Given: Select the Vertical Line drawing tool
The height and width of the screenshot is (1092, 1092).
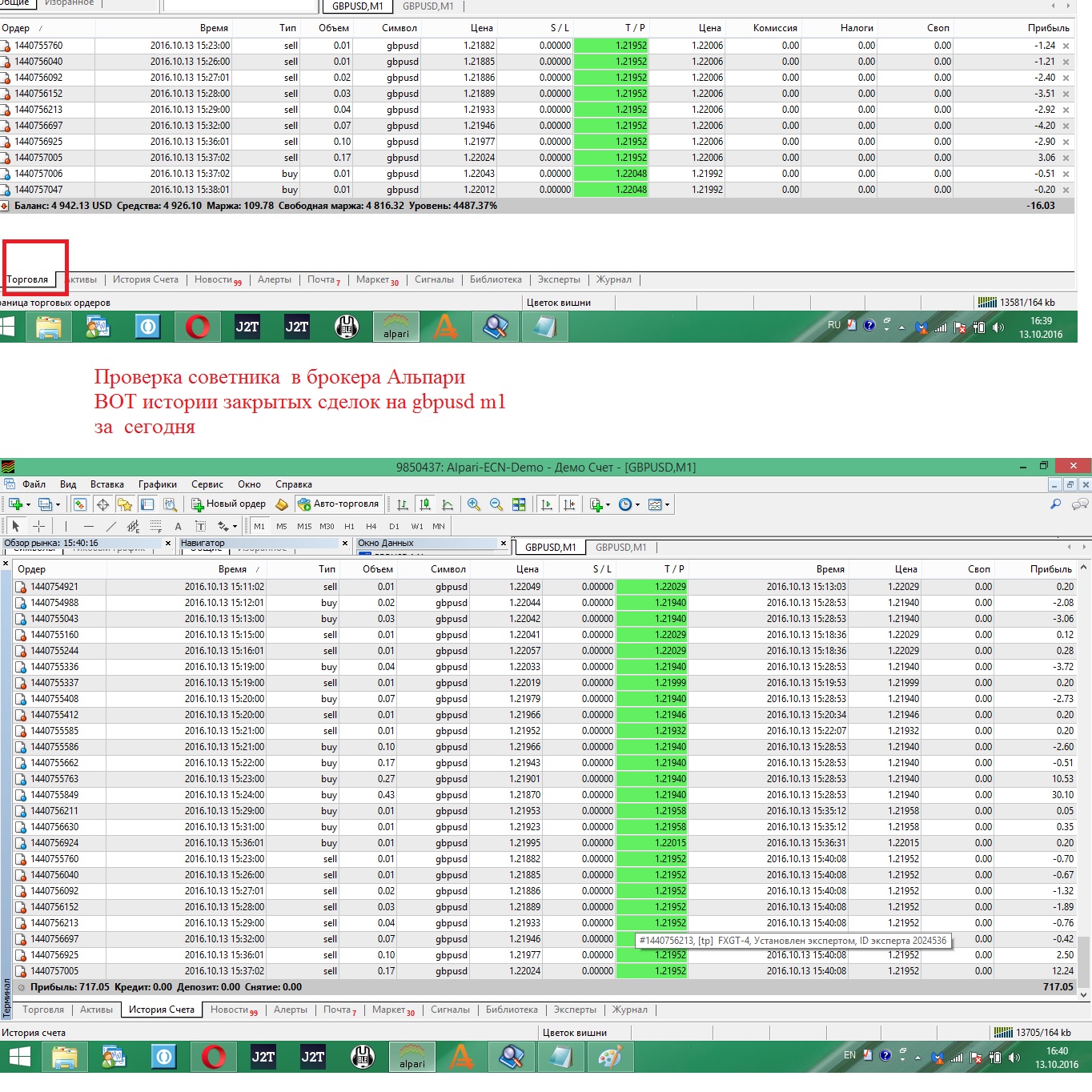Looking at the screenshot, I should click(x=66, y=526).
